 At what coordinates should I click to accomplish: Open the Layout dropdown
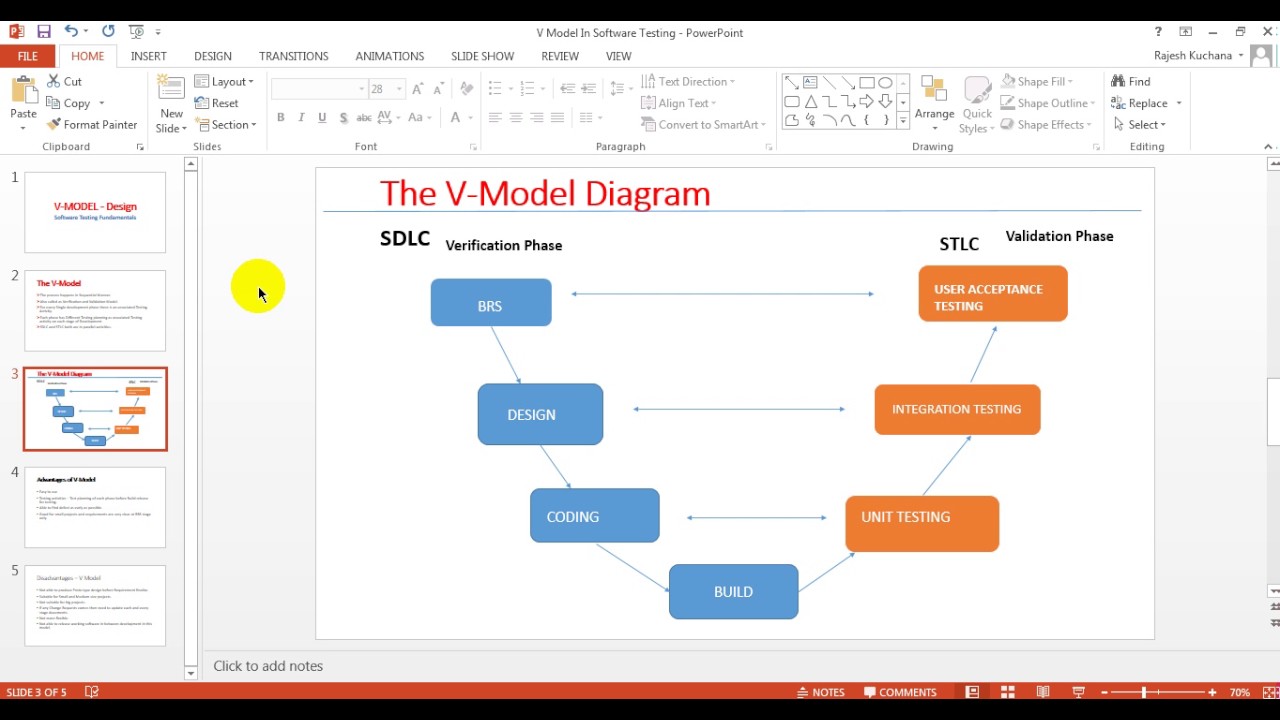point(224,81)
